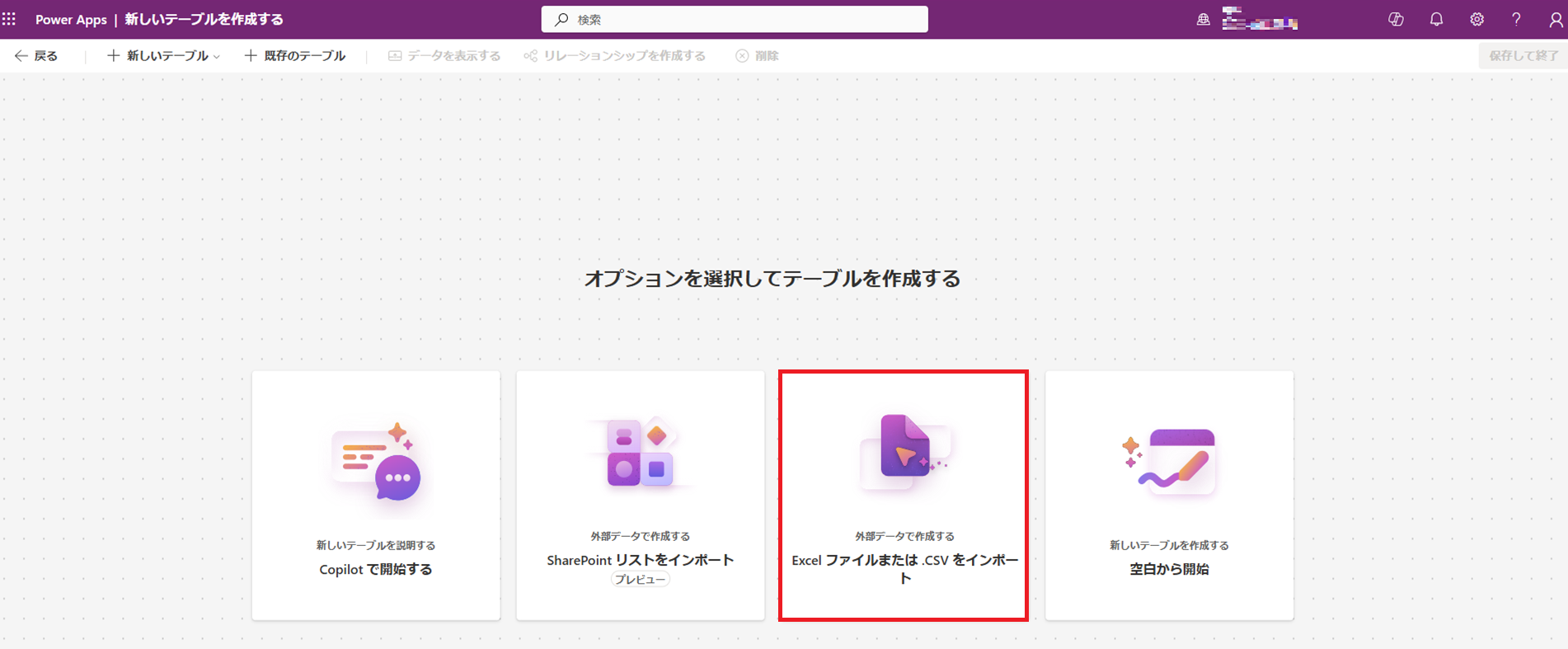
Task: Open notifications bell icon
Action: pos(1436,19)
